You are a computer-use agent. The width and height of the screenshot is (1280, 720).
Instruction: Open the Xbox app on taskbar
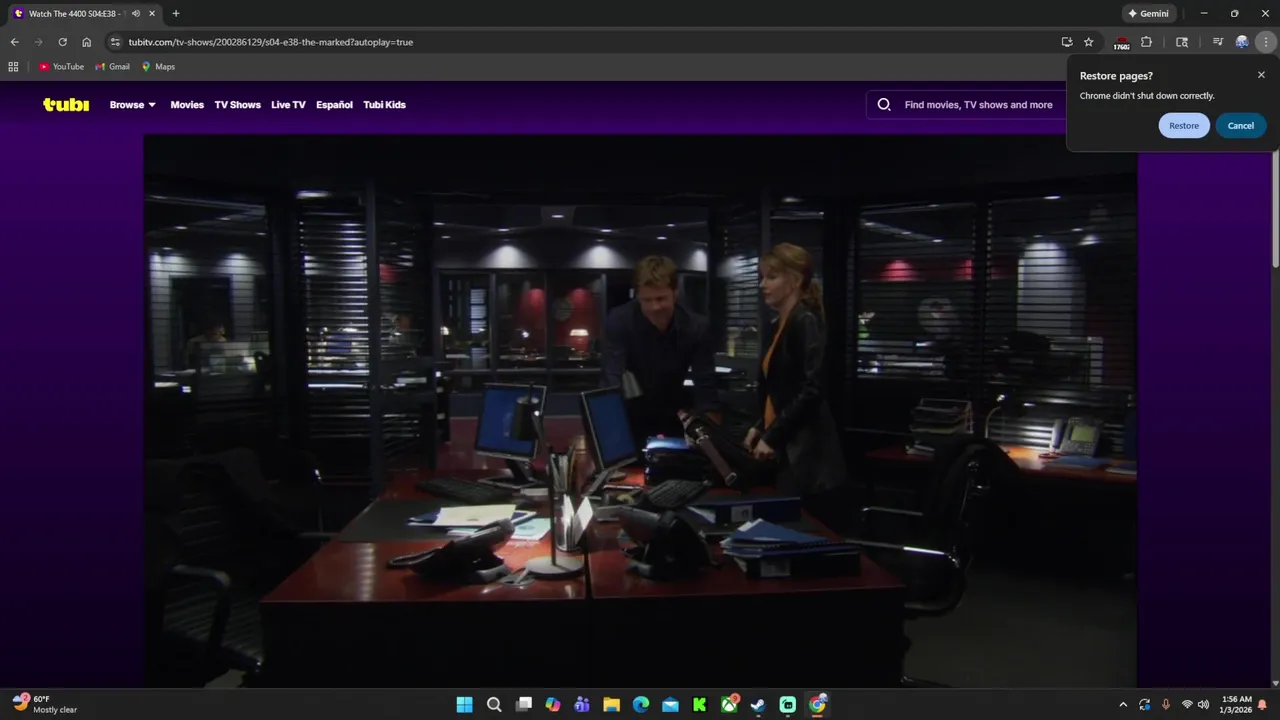coord(729,704)
